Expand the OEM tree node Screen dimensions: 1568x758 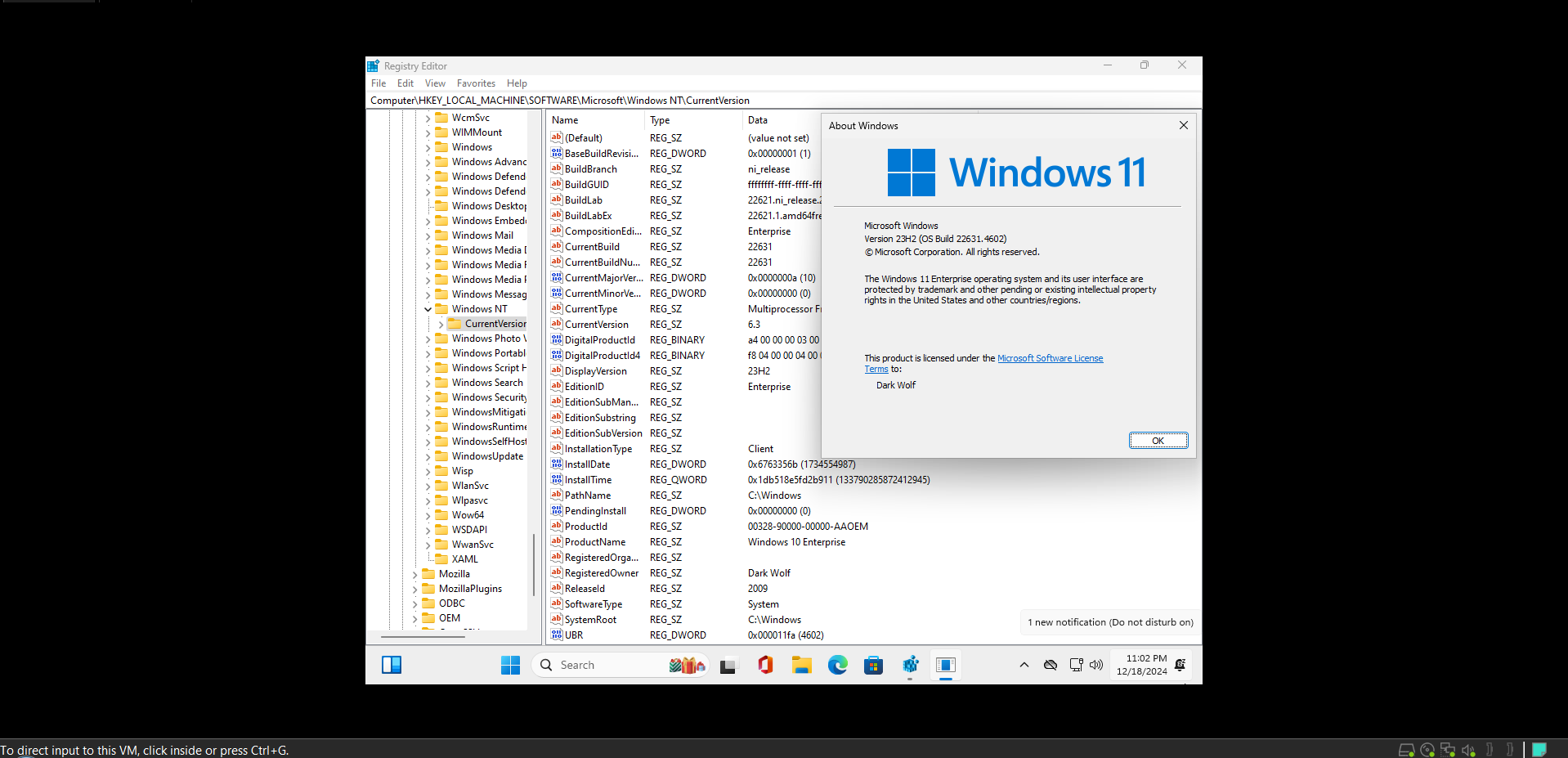(414, 618)
